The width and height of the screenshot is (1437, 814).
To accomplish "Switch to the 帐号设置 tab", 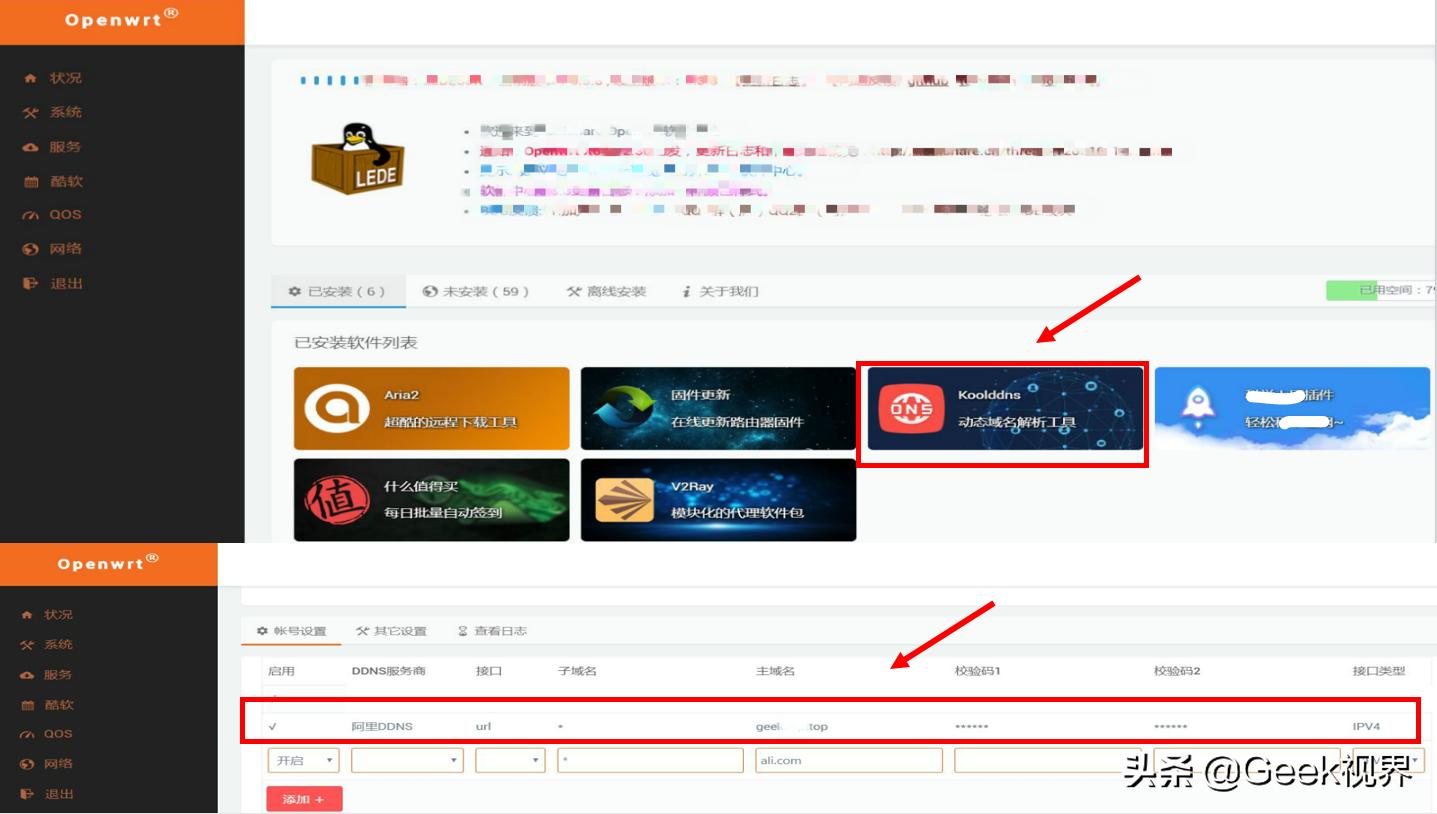I will 291,631.
